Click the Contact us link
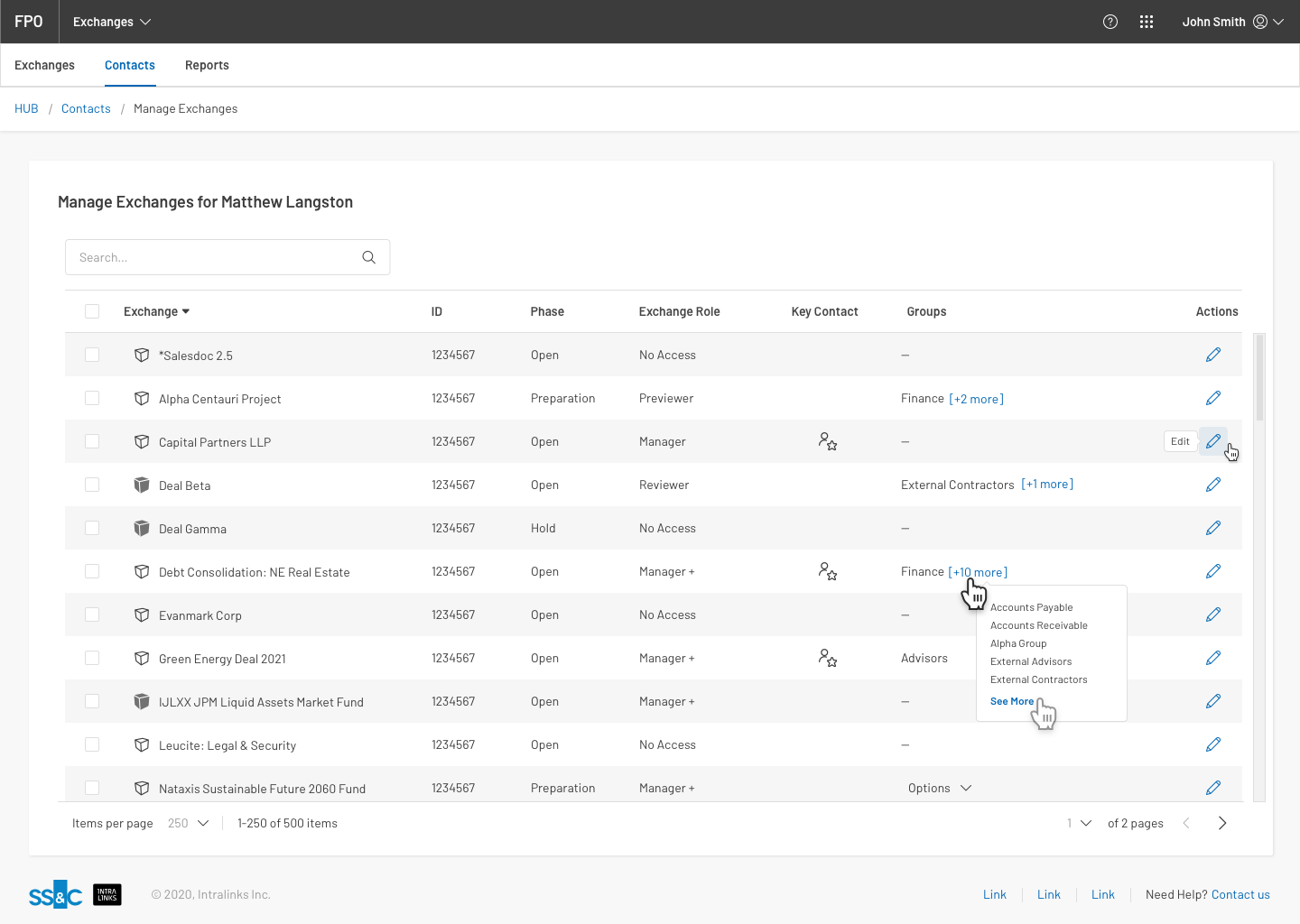 click(x=1240, y=894)
